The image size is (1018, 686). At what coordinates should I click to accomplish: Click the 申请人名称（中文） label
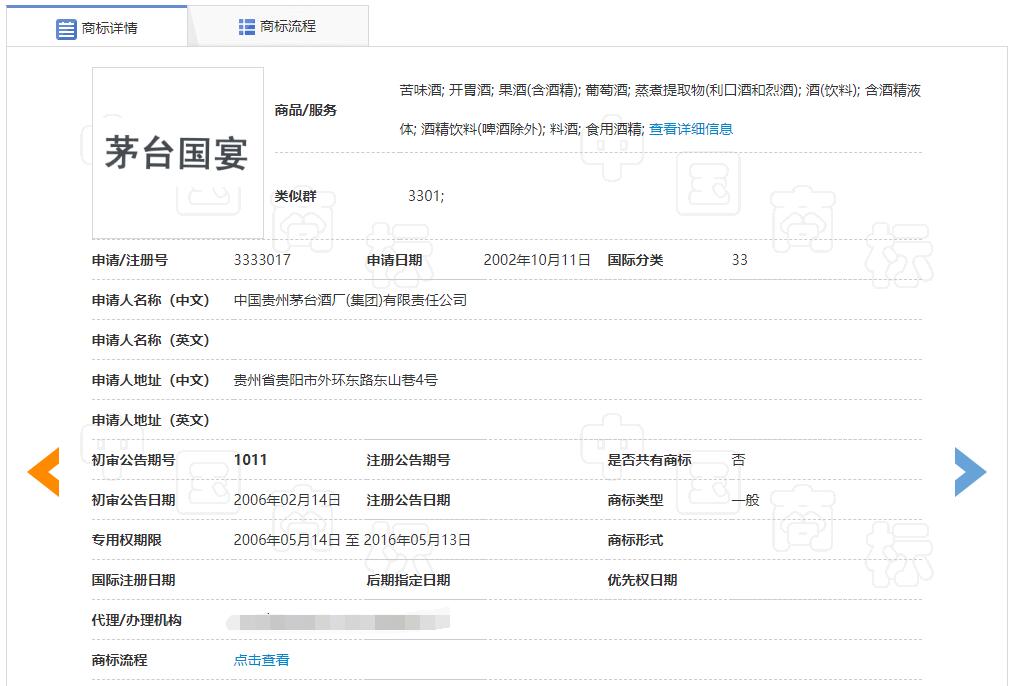(x=151, y=300)
